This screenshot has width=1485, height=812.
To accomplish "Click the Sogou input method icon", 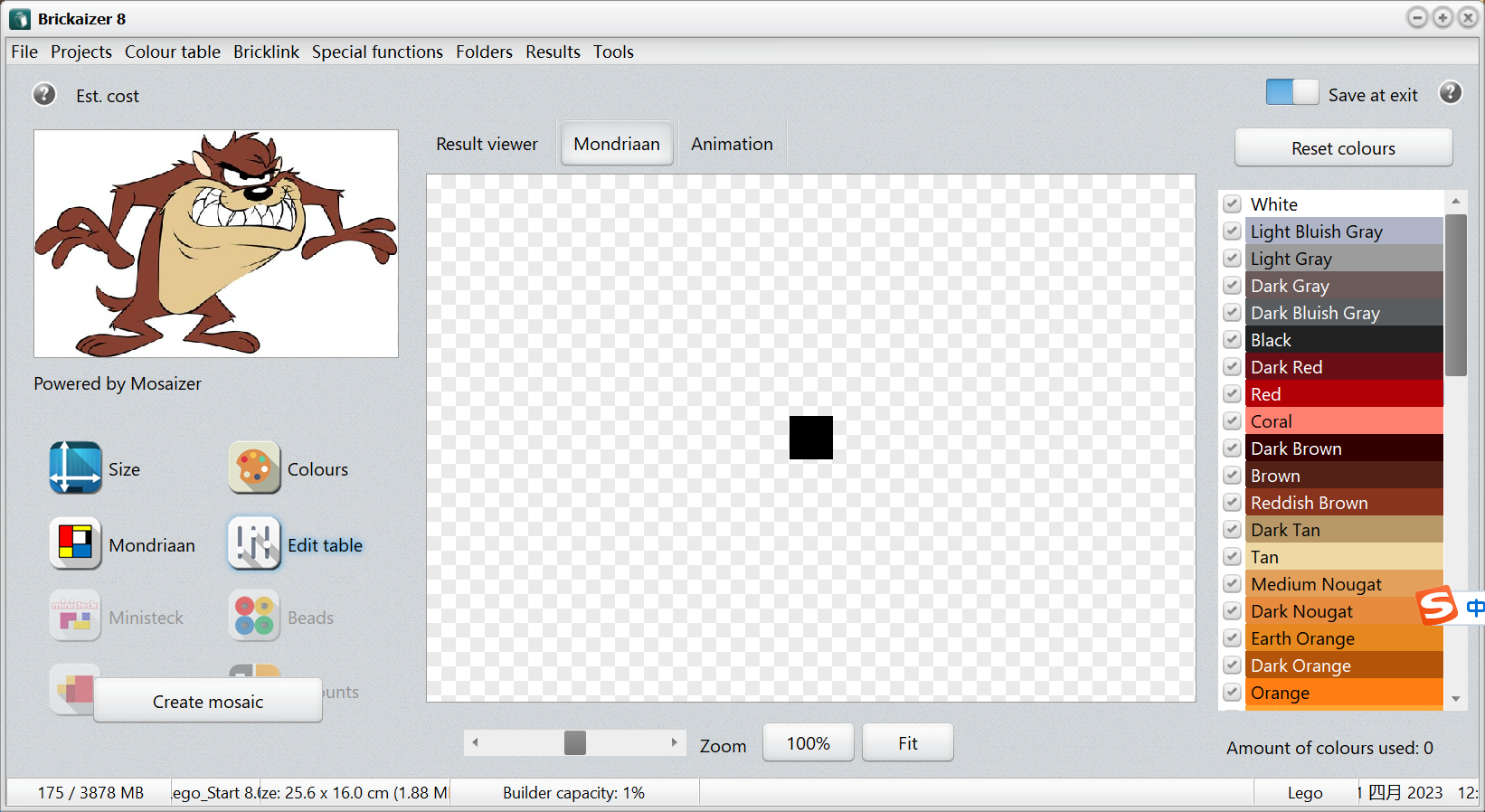I will click(1437, 606).
